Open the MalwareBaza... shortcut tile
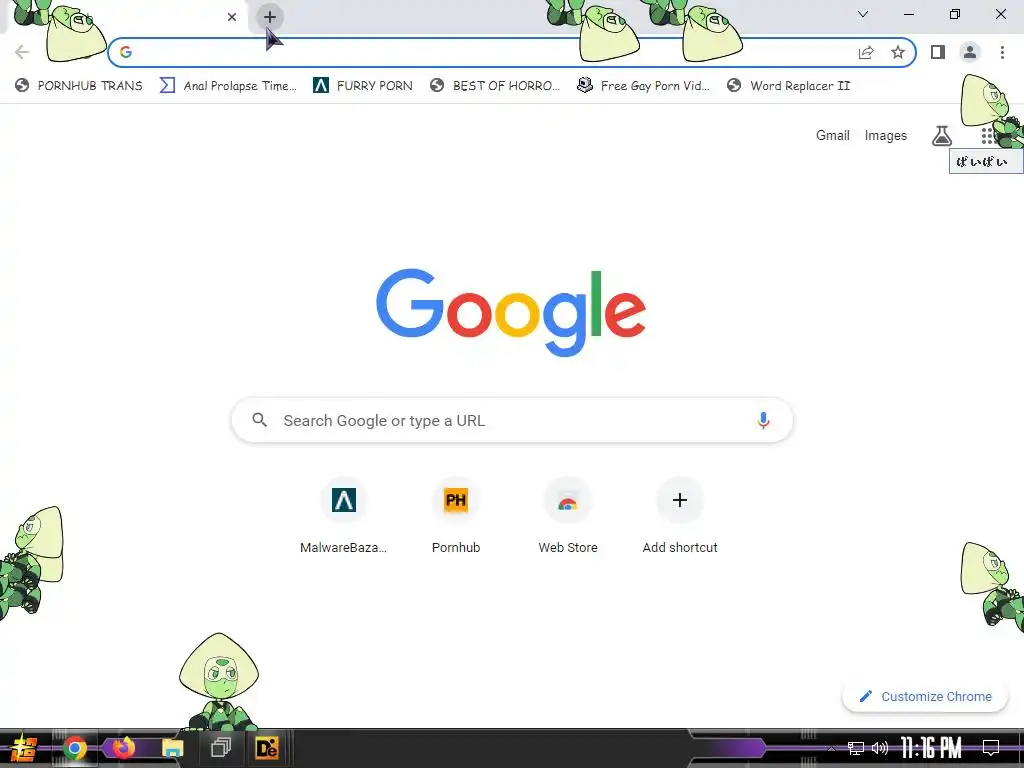The width and height of the screenshot is (1024, 768). (x=344, y=517)
